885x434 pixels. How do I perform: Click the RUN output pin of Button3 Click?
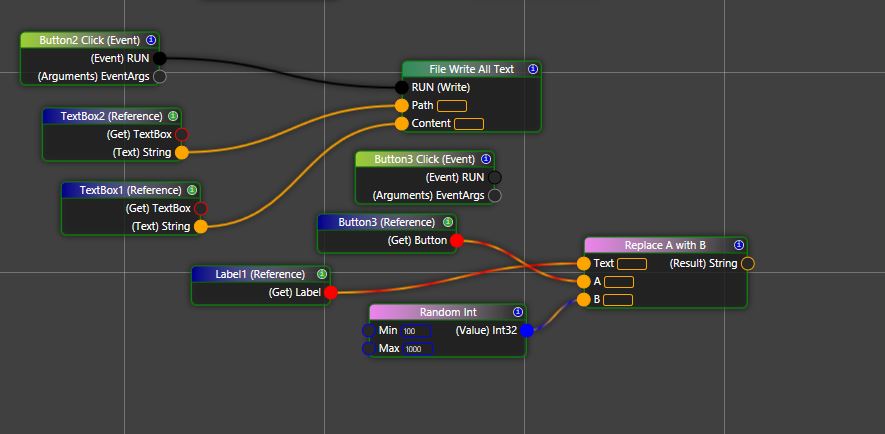[x=494, y=177]
